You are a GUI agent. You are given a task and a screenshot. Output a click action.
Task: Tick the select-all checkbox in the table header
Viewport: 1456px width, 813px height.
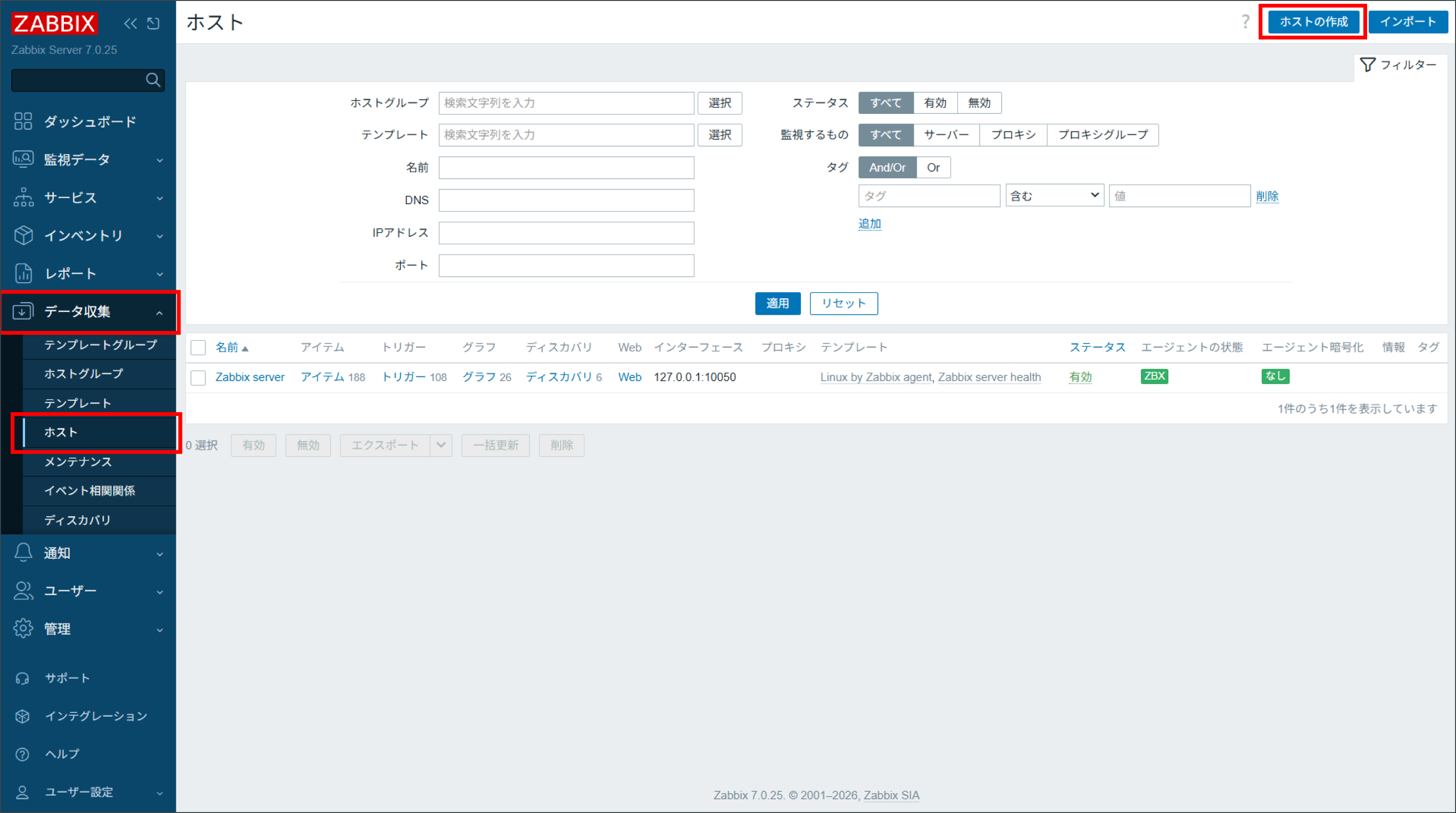pos(199,347)
